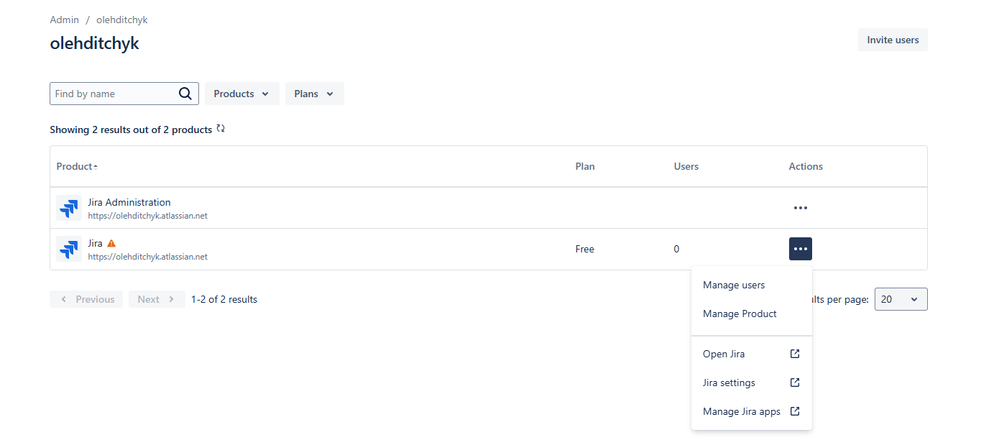
Task: Close the Jira row three-dots actions menu
Action: [x=800, y=249]
